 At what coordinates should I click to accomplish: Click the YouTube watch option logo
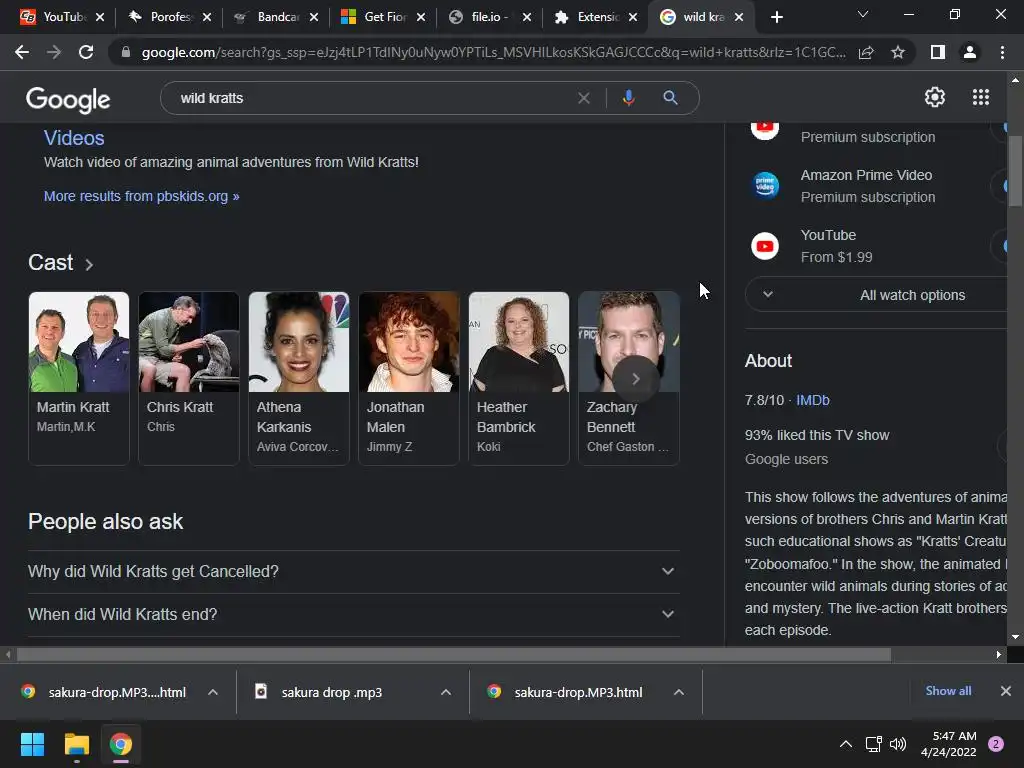(765, 246)
